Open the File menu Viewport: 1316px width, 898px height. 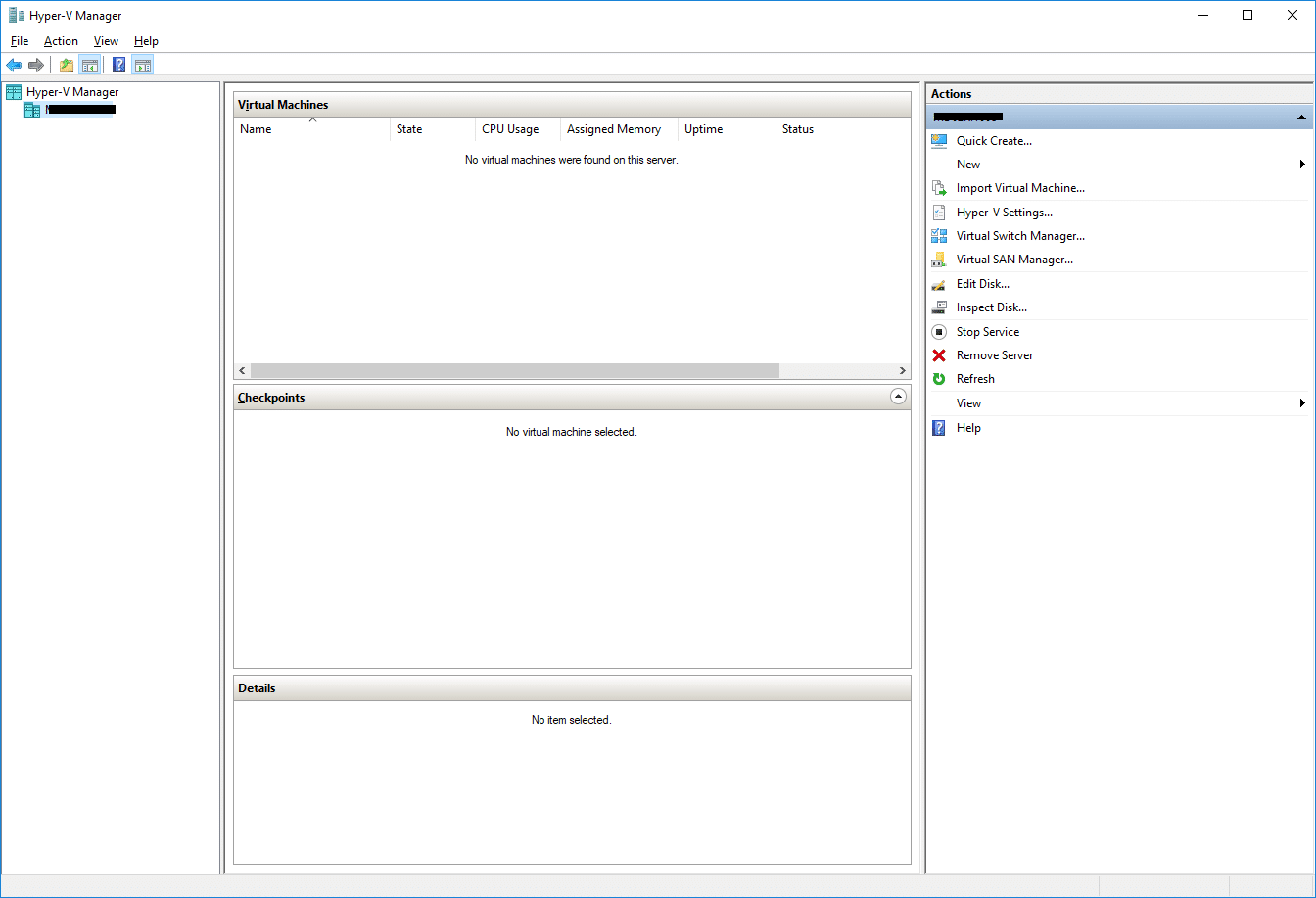(x=20, y=41)
